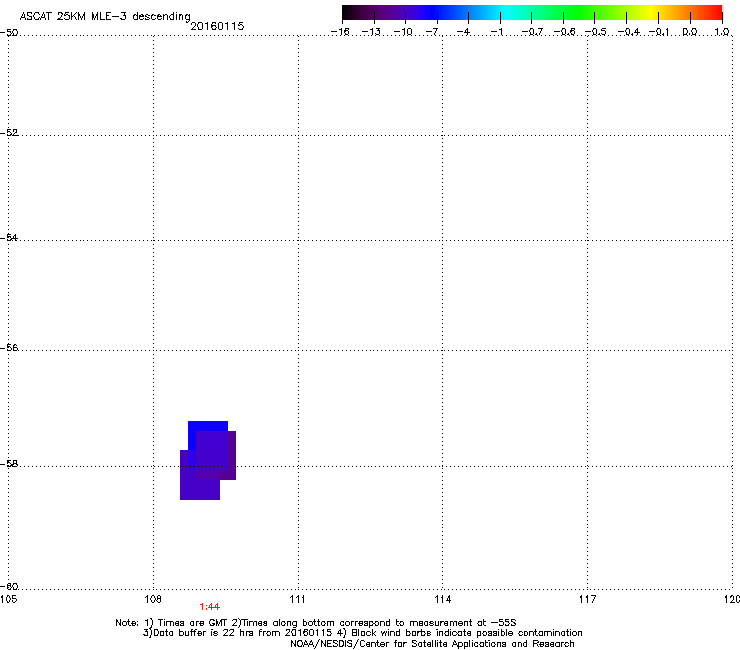The width and height of the screenshot is (740, 650).
Task: Click latitude axis label "-52"
Action: point(9,133)
